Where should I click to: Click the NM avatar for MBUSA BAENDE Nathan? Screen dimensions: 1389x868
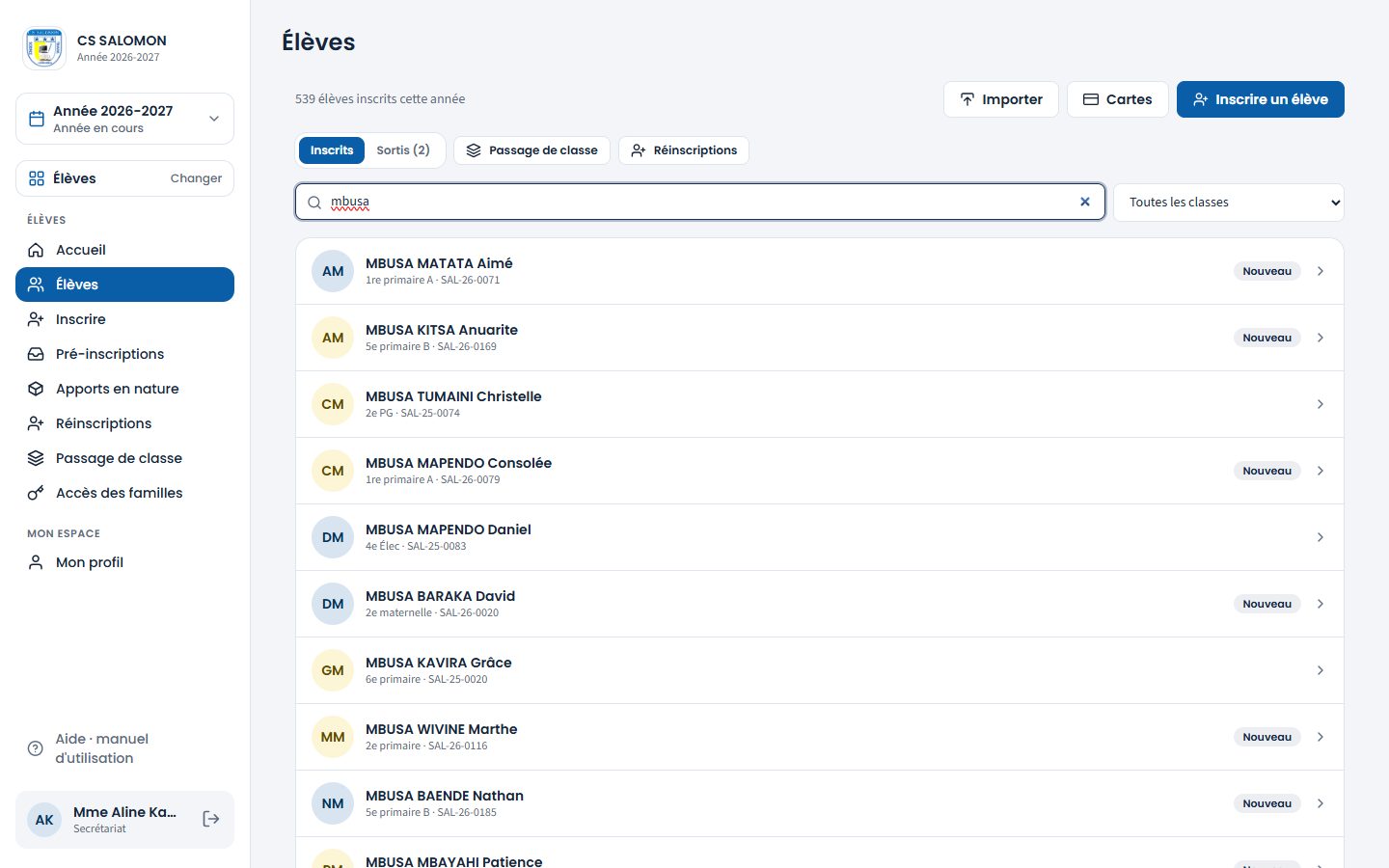tap(333, 803)
